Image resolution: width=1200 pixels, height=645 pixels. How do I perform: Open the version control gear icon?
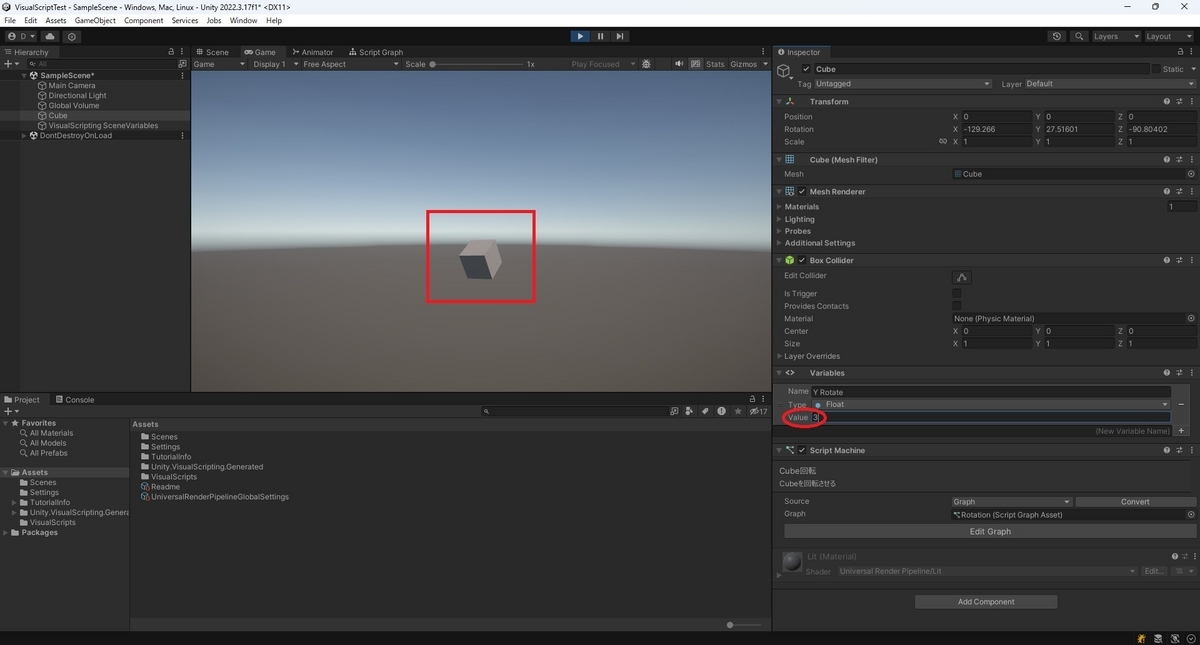pos(71,36)
